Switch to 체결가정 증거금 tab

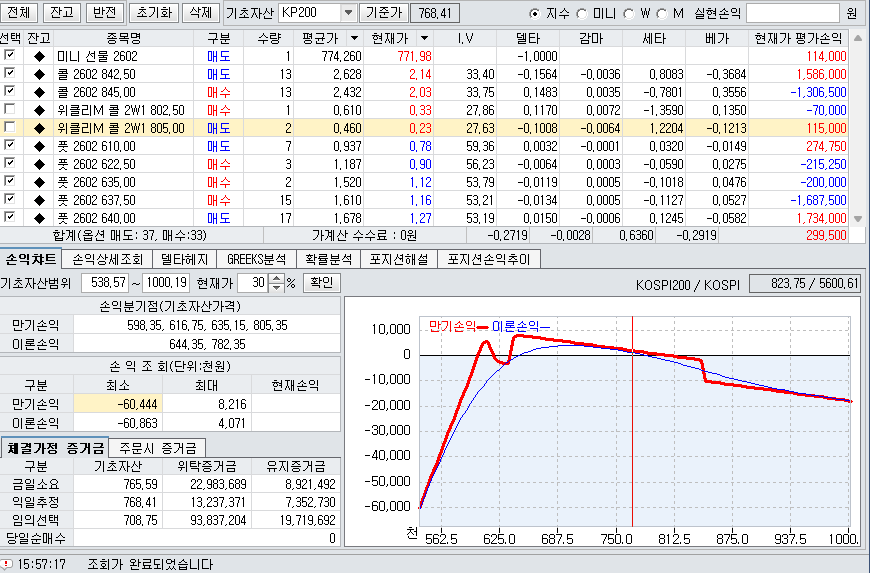pyautogui.click(x=54, y=448)
